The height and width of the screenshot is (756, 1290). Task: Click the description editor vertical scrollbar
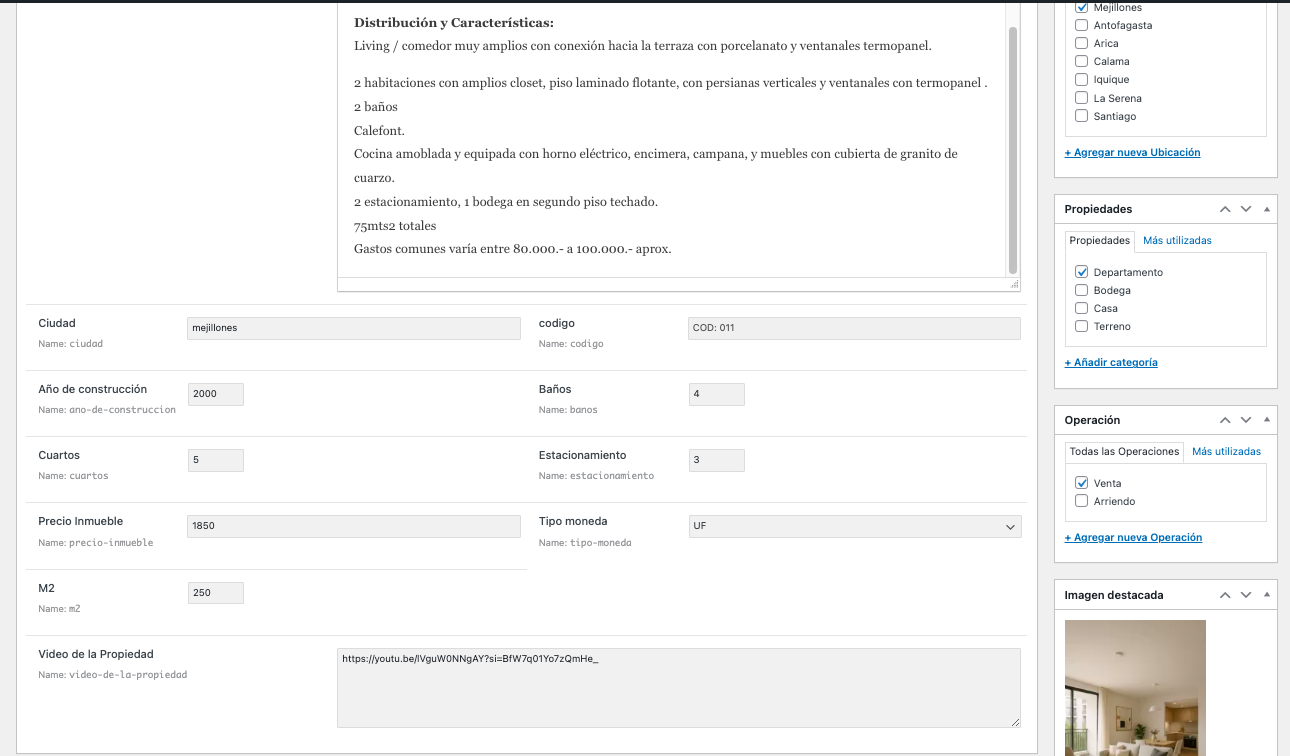(1013, 150)
